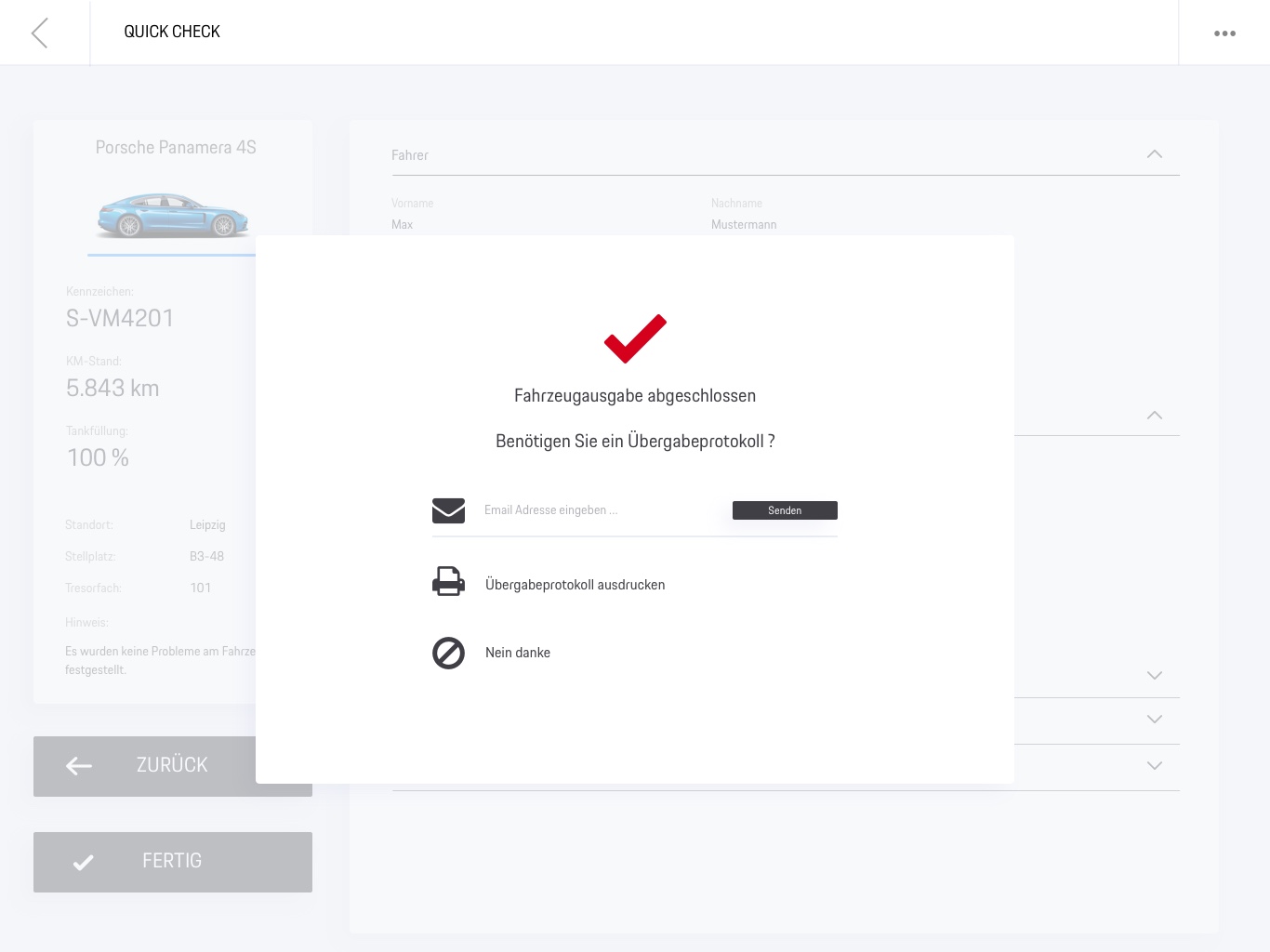The height and width of the screenshot is (952, 1270).
Task: Expand the lowest collapsed section chevron
Action: (x=1154, y=766)
